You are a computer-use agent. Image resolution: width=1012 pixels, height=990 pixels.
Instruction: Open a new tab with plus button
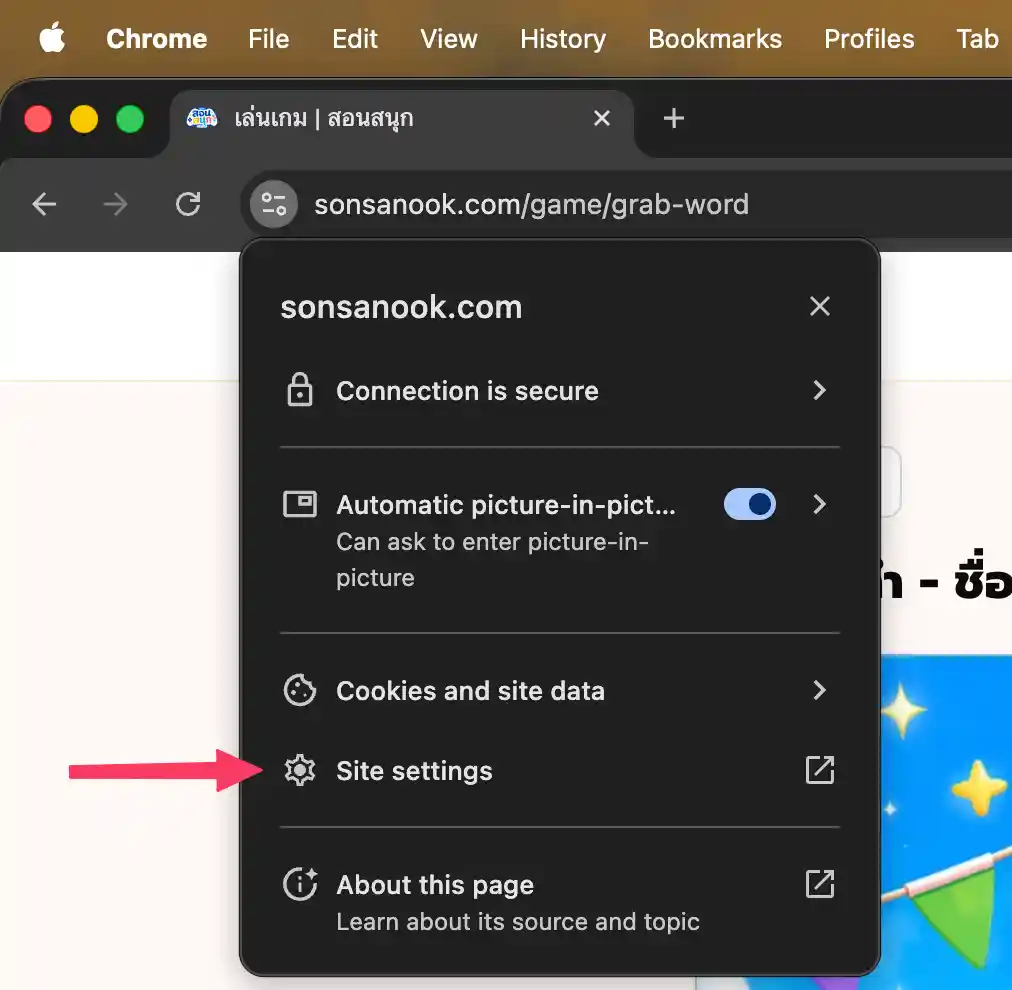click(674, 118)
